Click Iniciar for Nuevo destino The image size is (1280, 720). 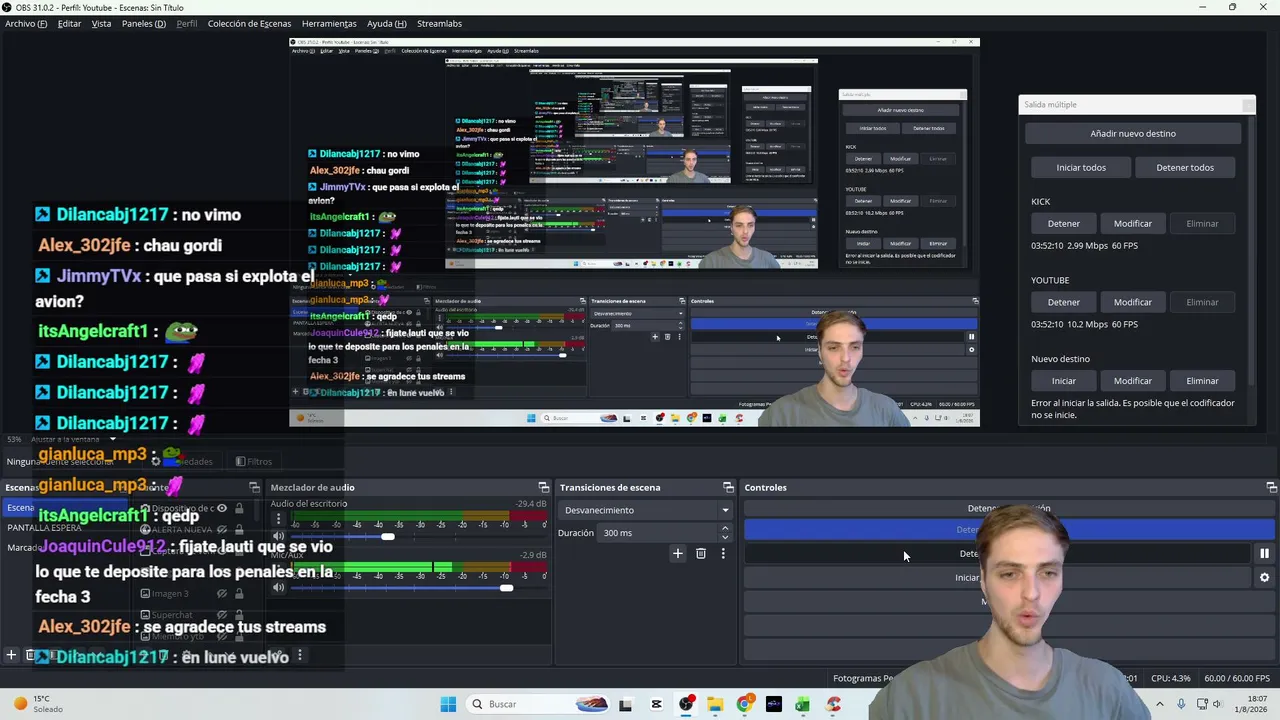coord(1063,381)
